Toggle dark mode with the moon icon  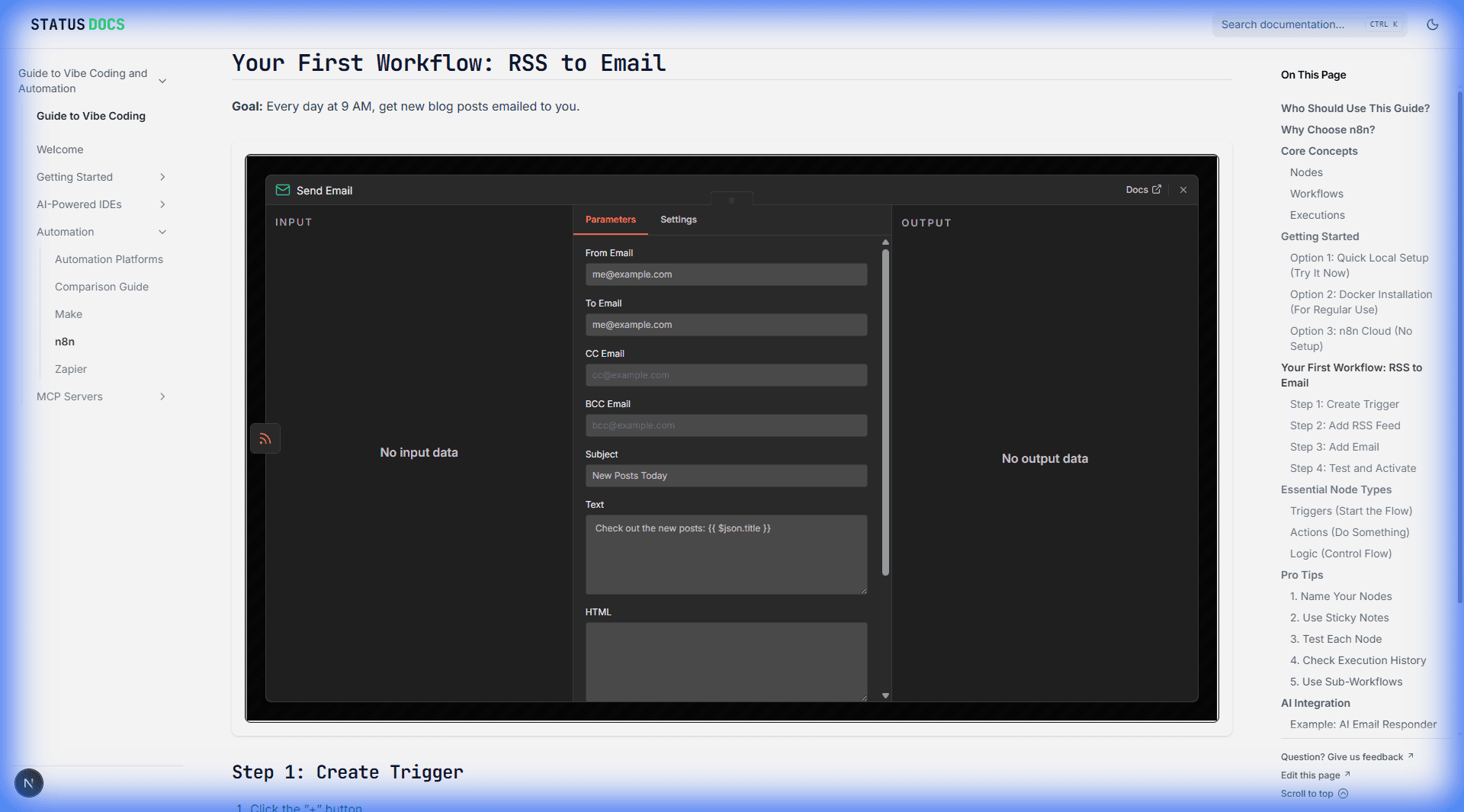(1433, 24)
